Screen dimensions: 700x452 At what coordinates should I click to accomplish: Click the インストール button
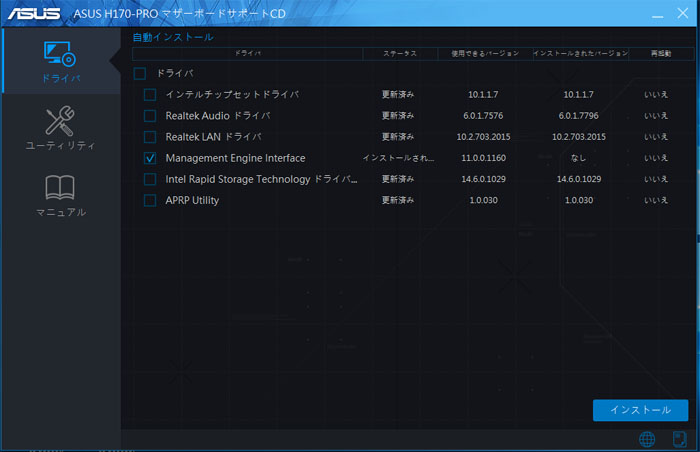(640, 410)
